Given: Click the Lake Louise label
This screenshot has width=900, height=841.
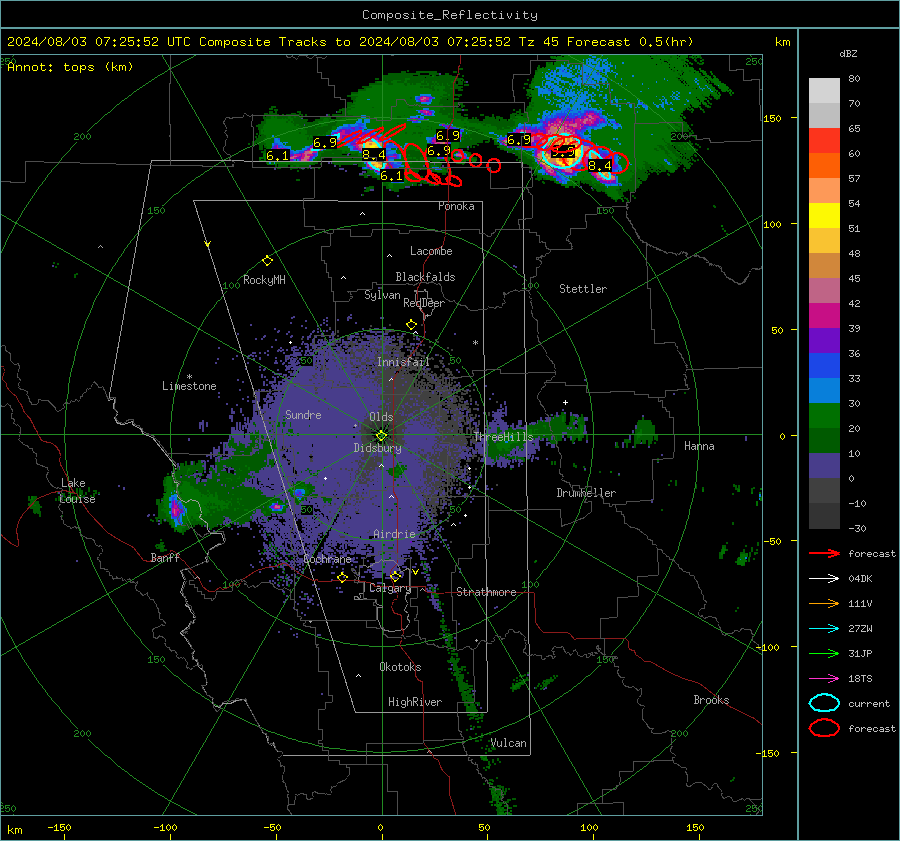Looking at the screenshot, I should pos(77,491).
